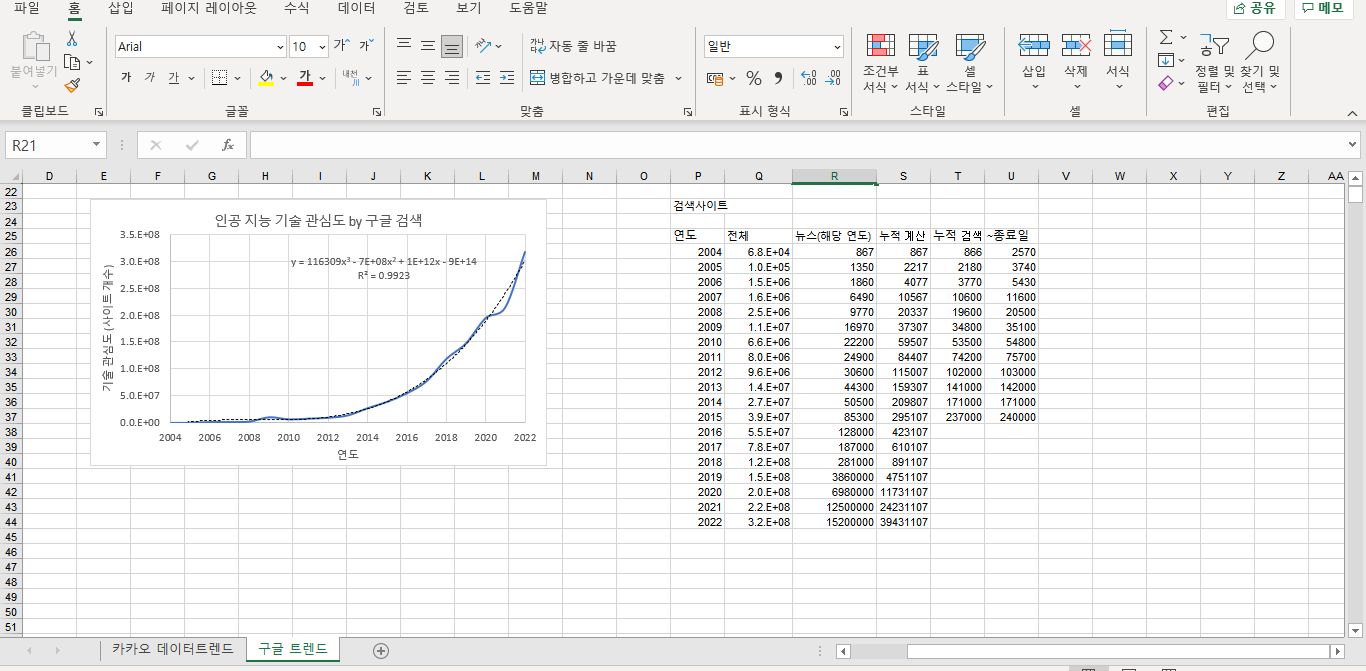Open the 수식 ribbon tab
1366x671 pixels.
pos(296,8)
